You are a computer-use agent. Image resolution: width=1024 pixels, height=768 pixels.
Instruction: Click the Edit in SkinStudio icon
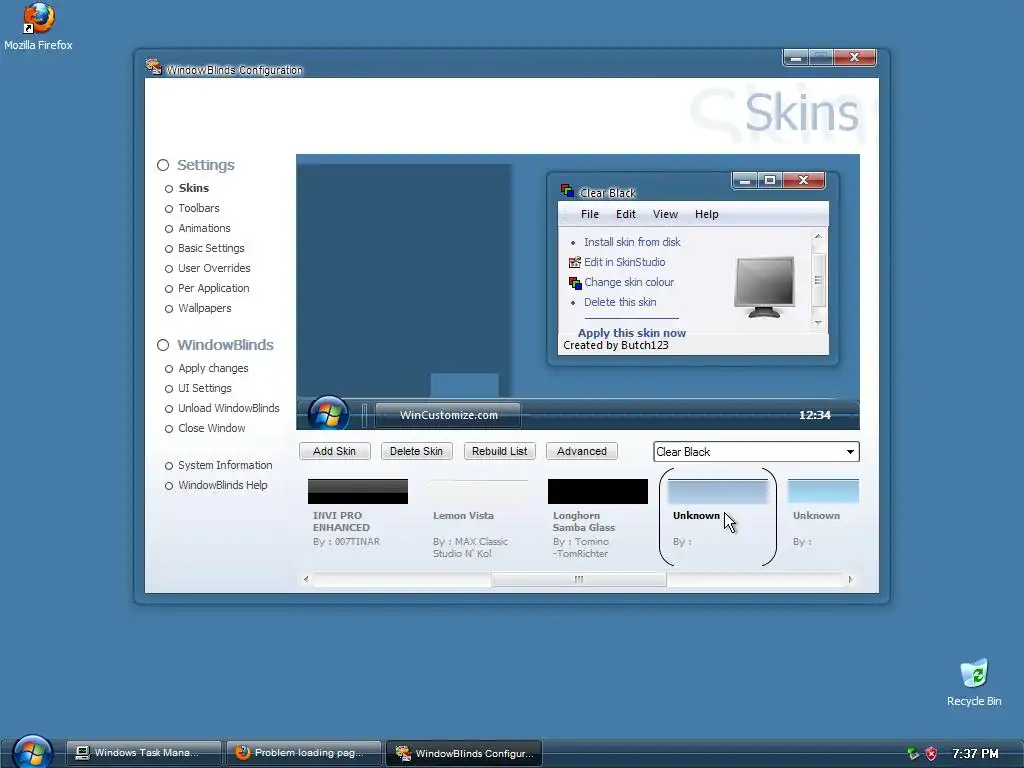click(575, 262)
